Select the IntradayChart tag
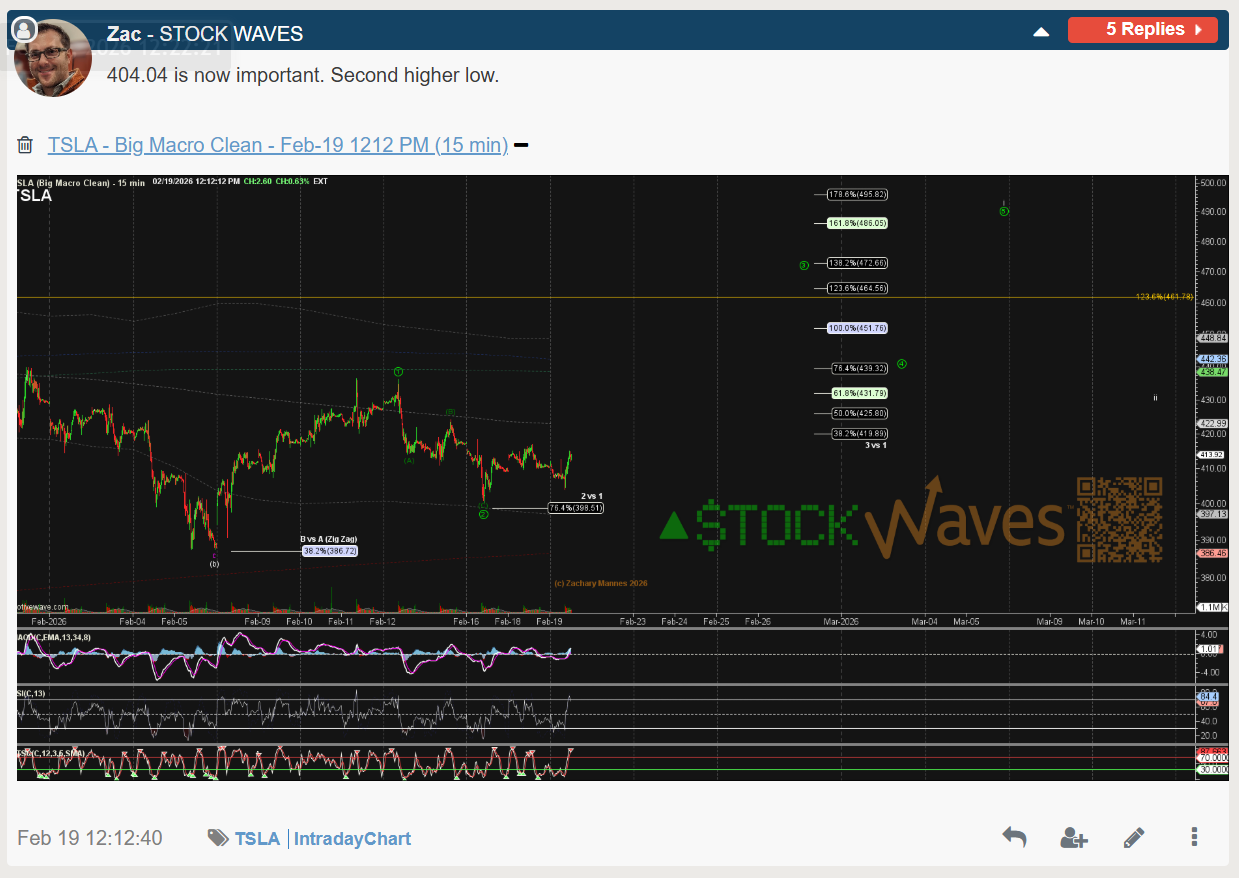Viewport: 1239px width, 878px height. point(352,838)
